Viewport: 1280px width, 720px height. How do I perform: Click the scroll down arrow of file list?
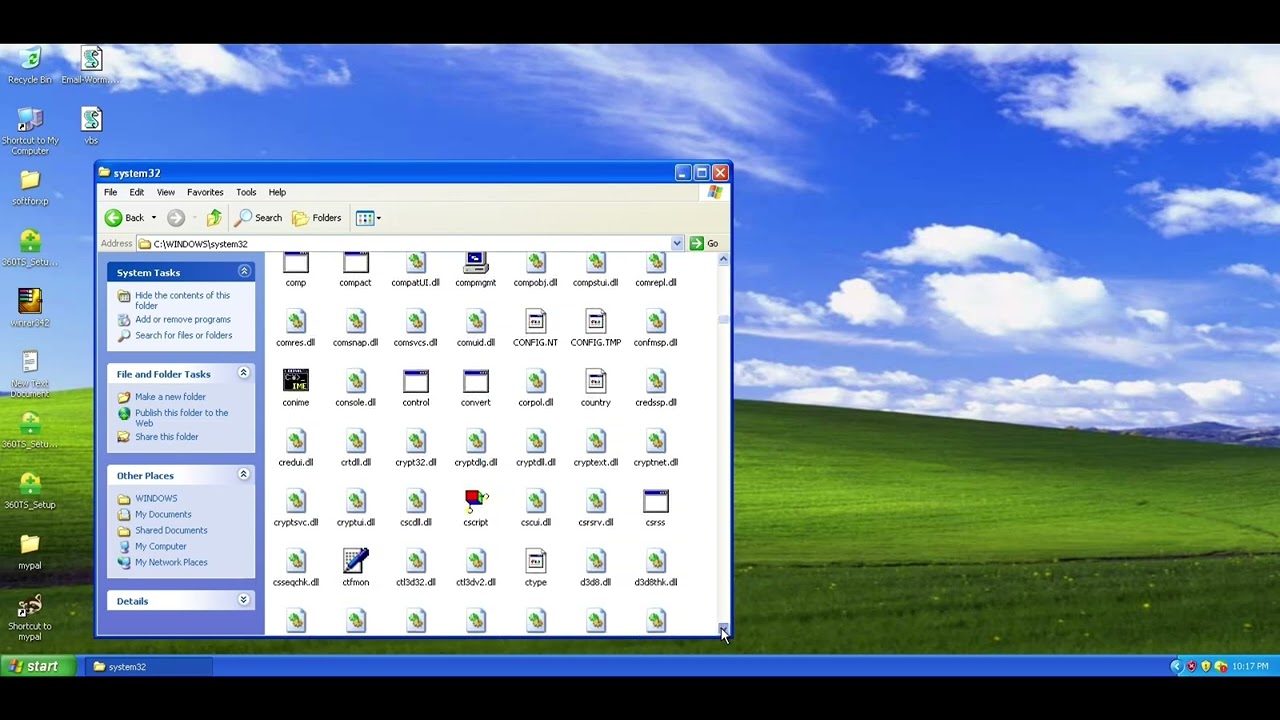tap(723, 629)
